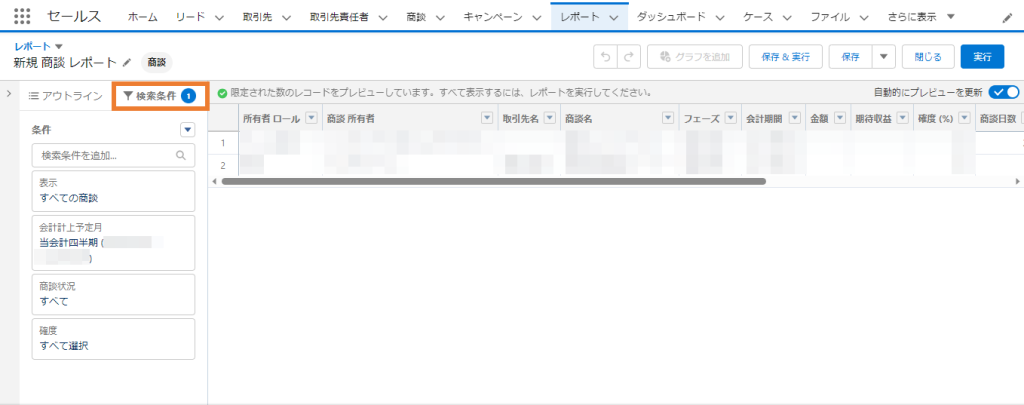Open the 商談名 column menu
The image size is (1024, 405).
668,118
